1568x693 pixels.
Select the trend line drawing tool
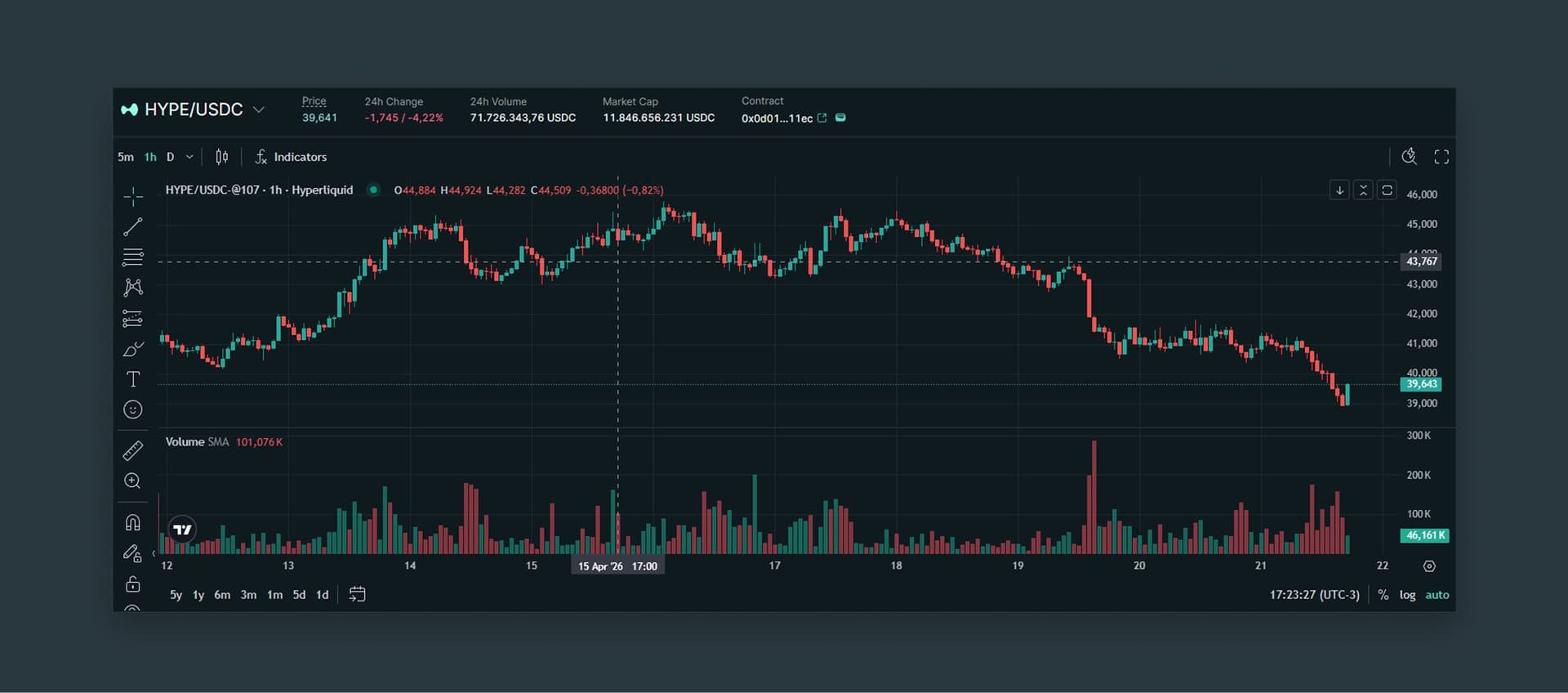133,227
